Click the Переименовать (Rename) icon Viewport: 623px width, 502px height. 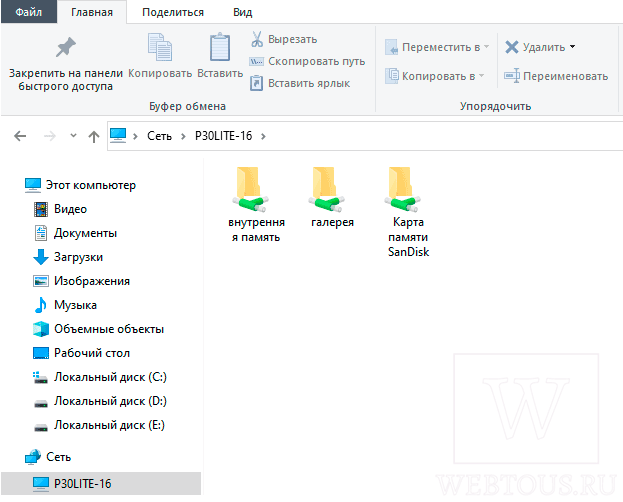(x=512, y=76)
